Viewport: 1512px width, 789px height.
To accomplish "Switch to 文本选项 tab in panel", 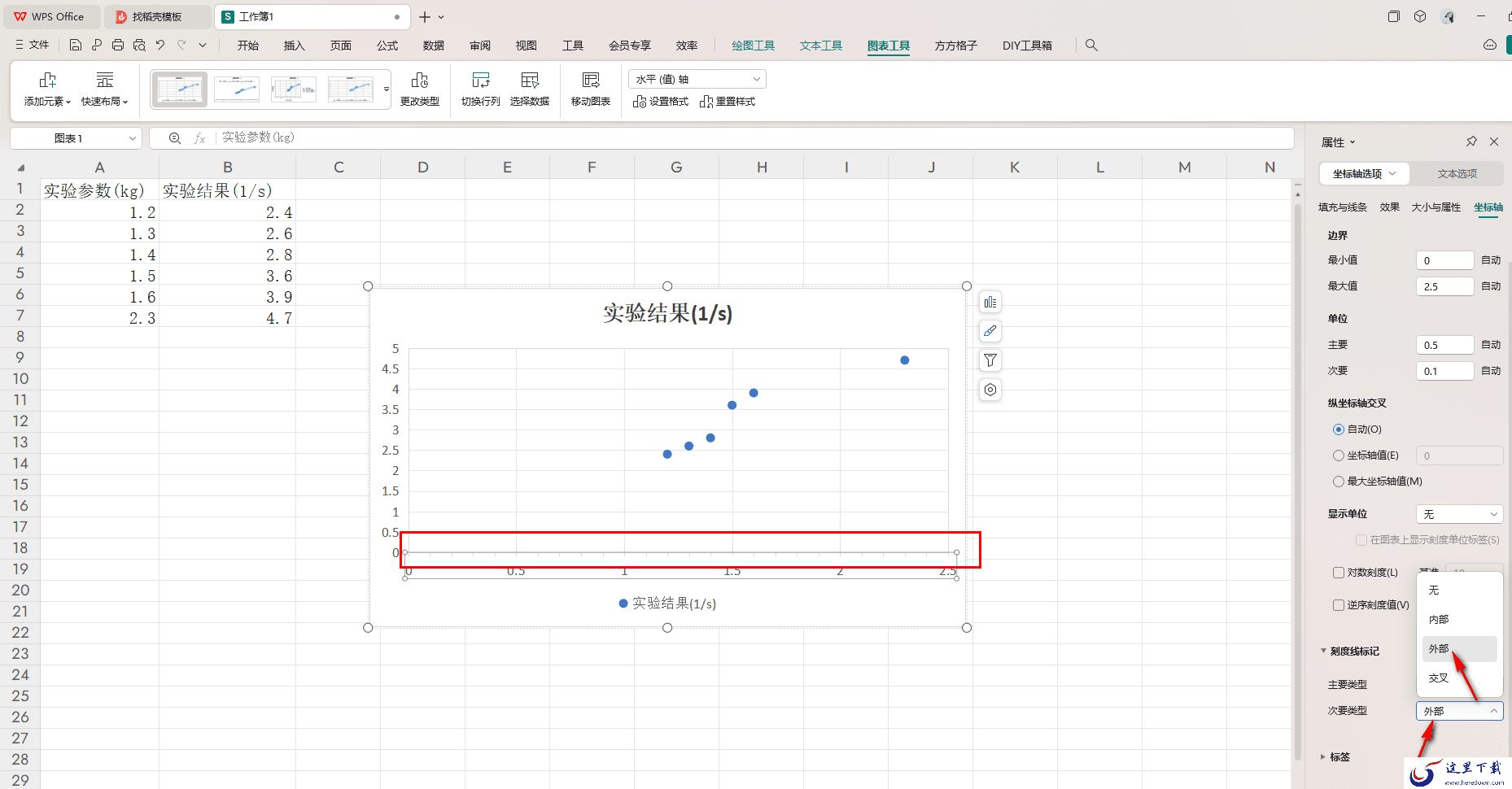I will point(1457,174).
